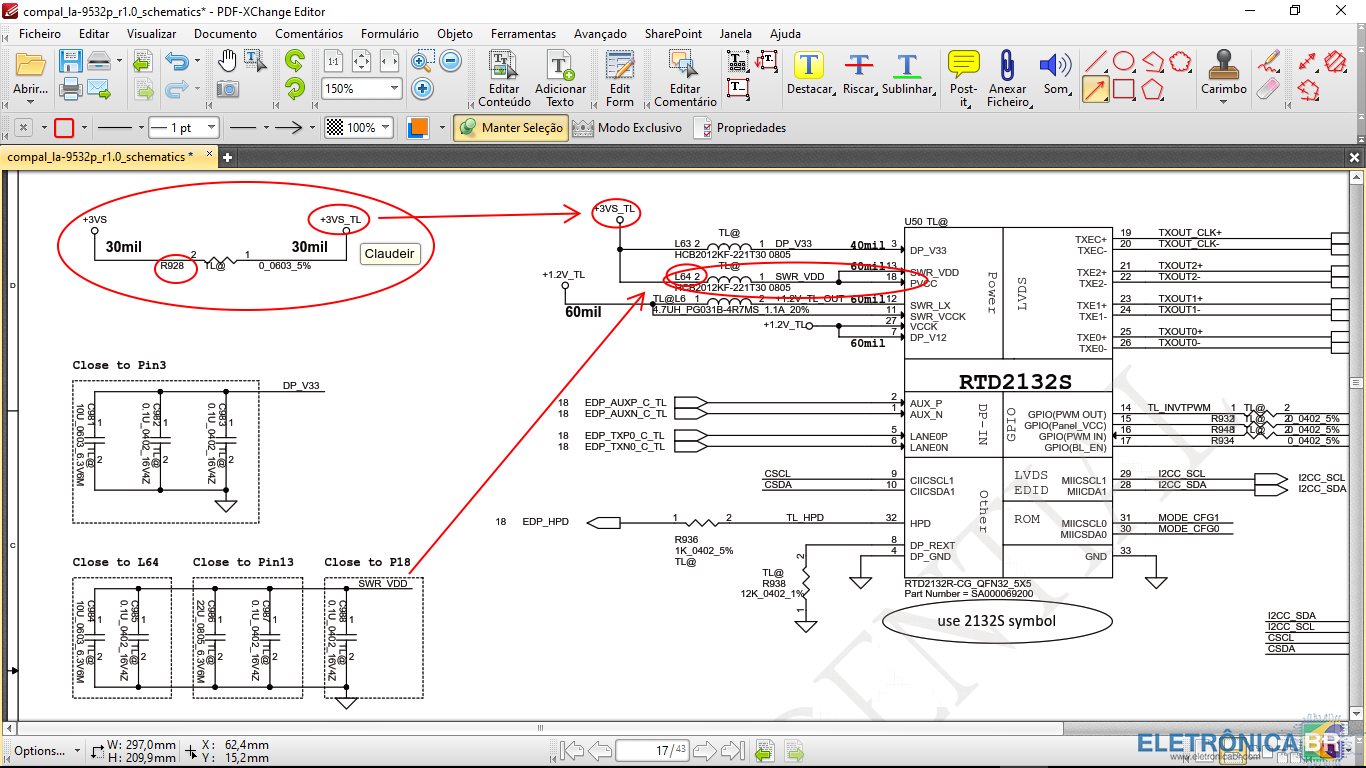Open the line thickness 1 pt dropdown
The image size is (1366, 768).
click(212, 128)
